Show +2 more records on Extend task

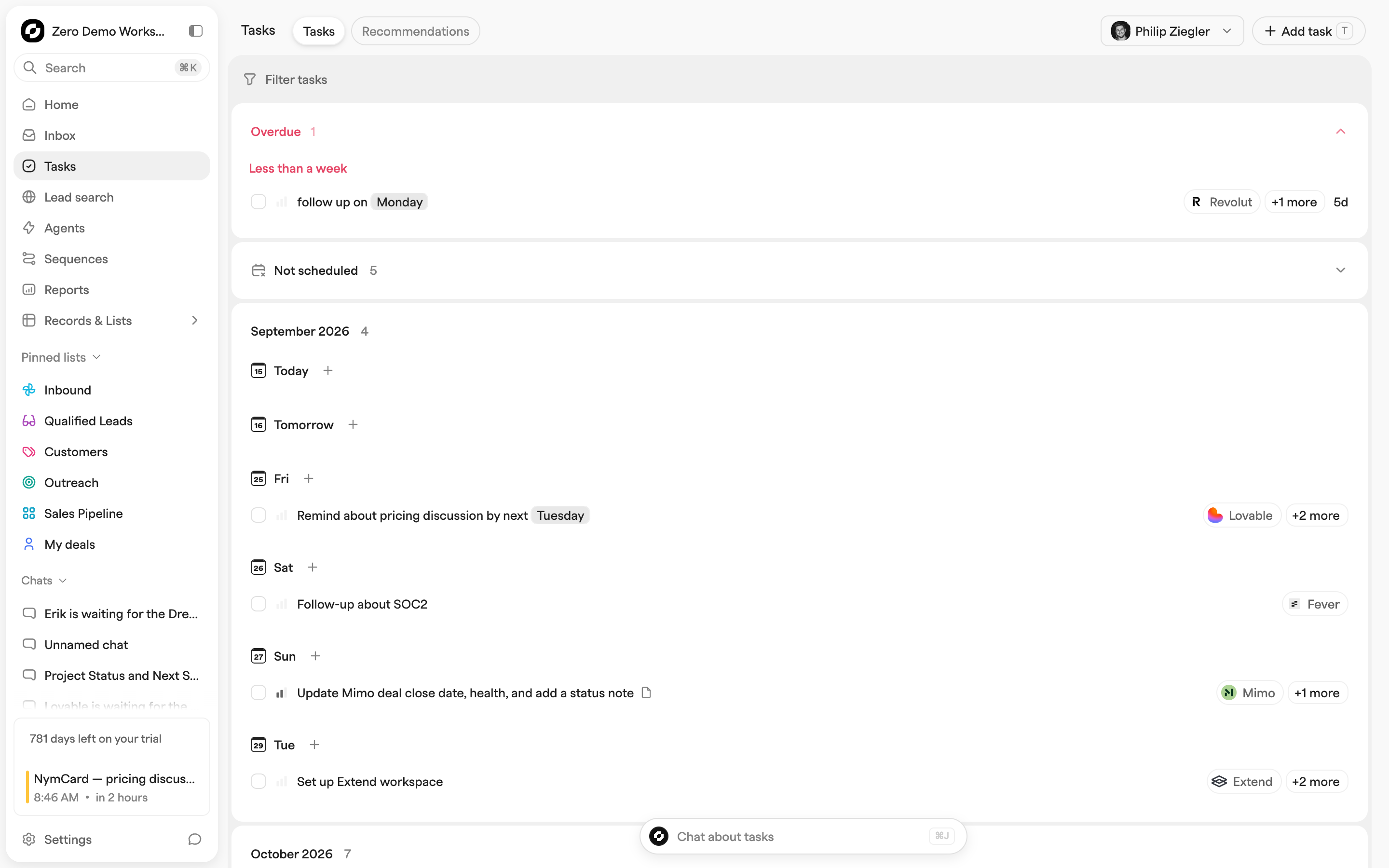click(x=1316, y=782)
